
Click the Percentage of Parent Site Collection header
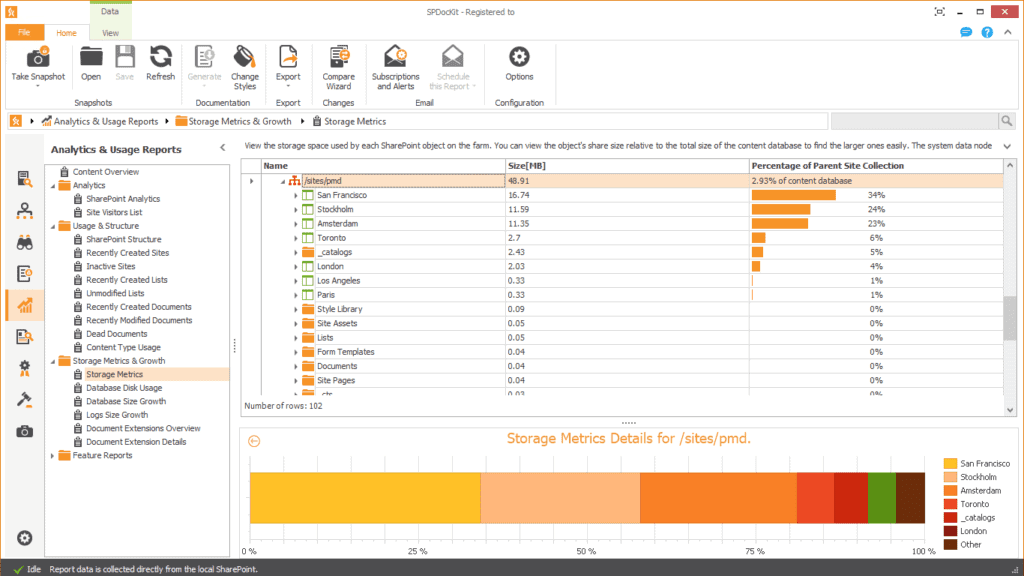pyautogui.click(x=876, y=166)
